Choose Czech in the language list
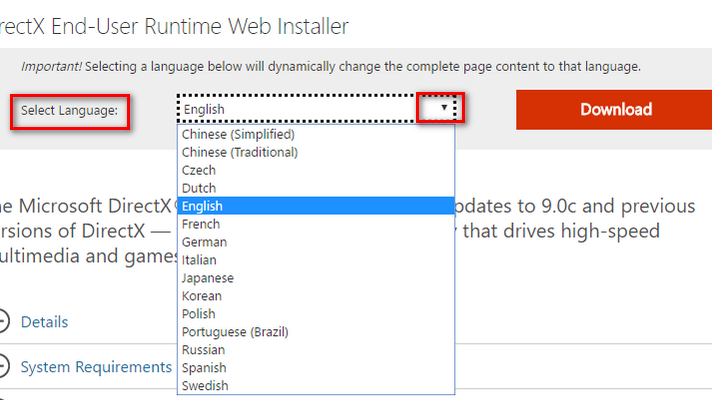Screen dimensions: 712x400 316,170
